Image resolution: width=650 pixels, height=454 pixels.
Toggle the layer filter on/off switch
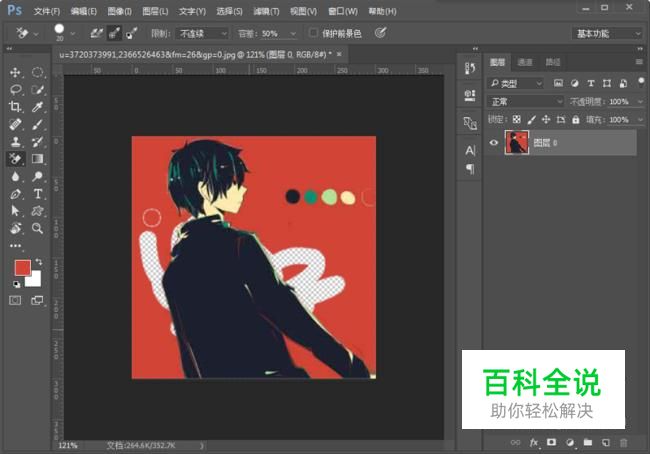(641, 81)
